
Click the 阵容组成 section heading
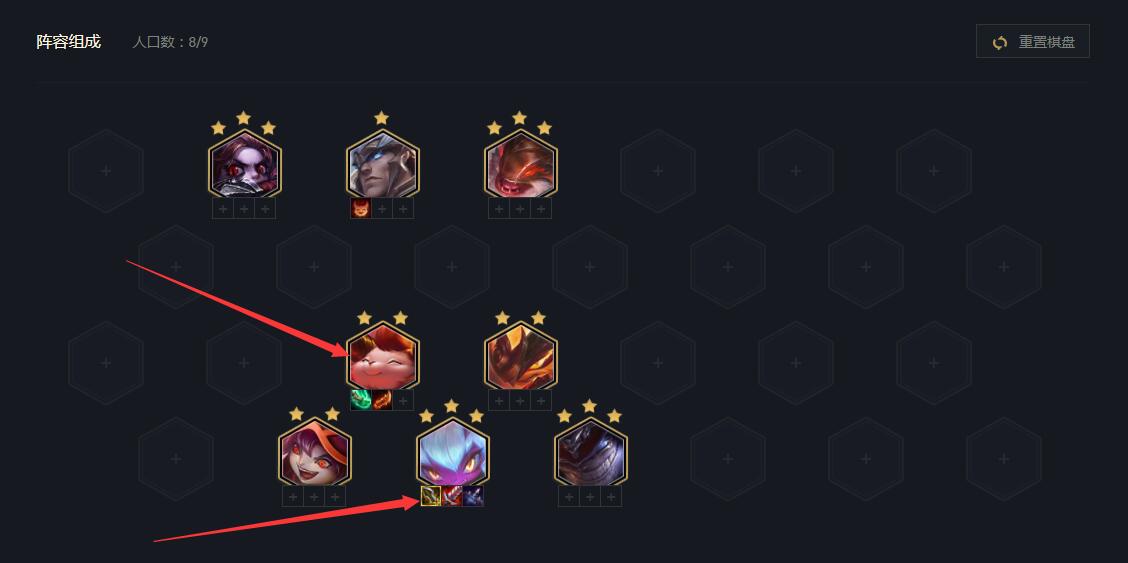[x=68, y=42]
